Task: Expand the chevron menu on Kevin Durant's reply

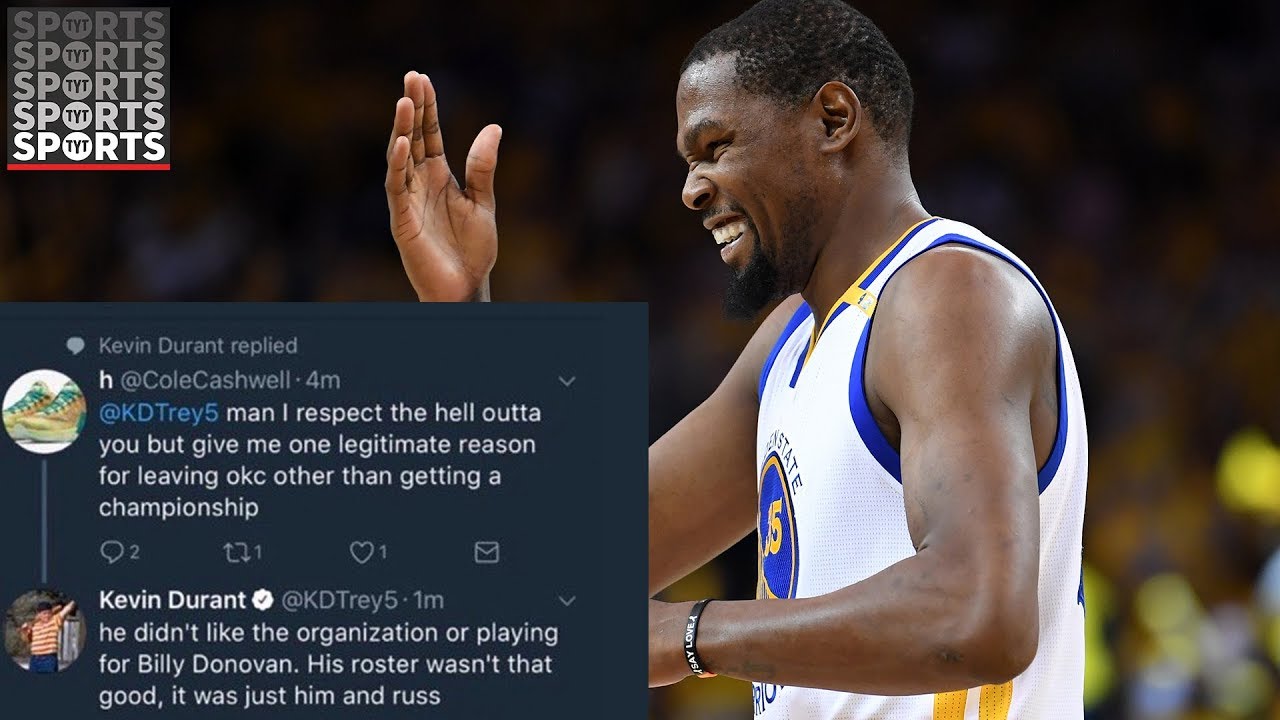Action: [567, 601]
